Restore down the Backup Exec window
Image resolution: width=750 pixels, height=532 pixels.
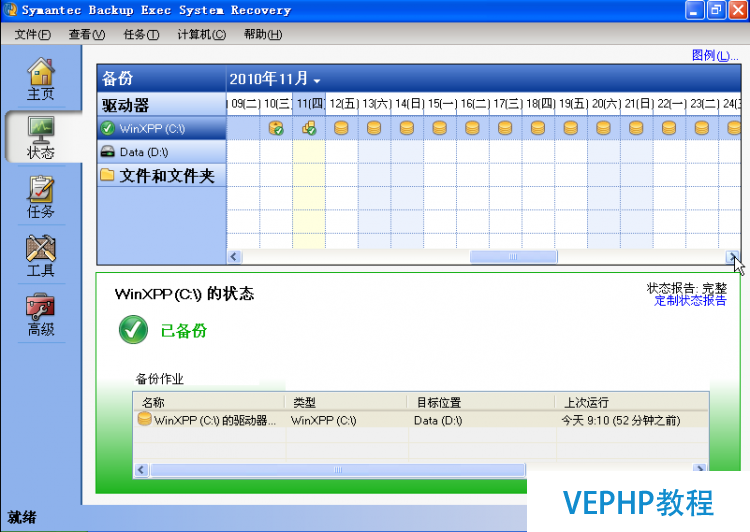[x=716, y=11]
